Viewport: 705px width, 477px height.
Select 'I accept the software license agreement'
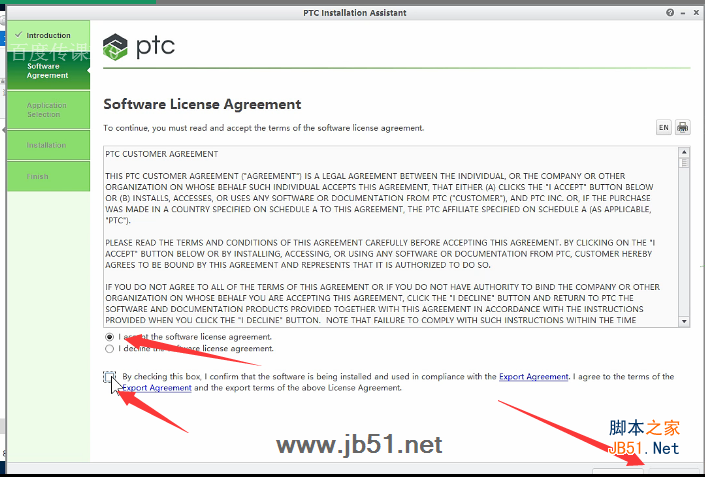click(109, 337)
